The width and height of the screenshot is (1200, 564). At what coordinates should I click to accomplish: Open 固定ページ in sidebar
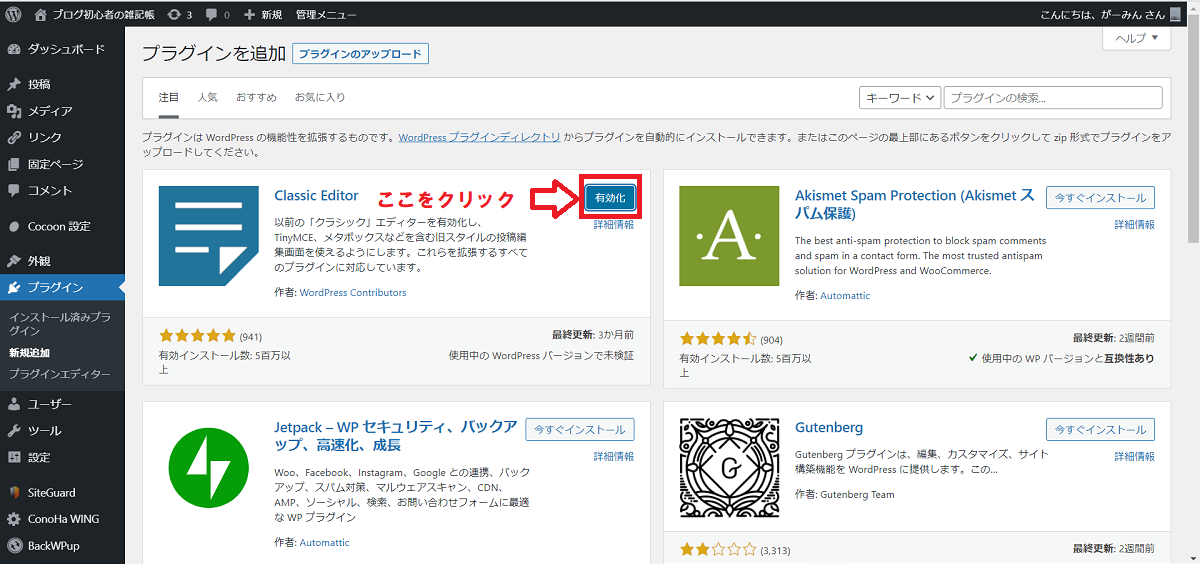tap(62, 164)
